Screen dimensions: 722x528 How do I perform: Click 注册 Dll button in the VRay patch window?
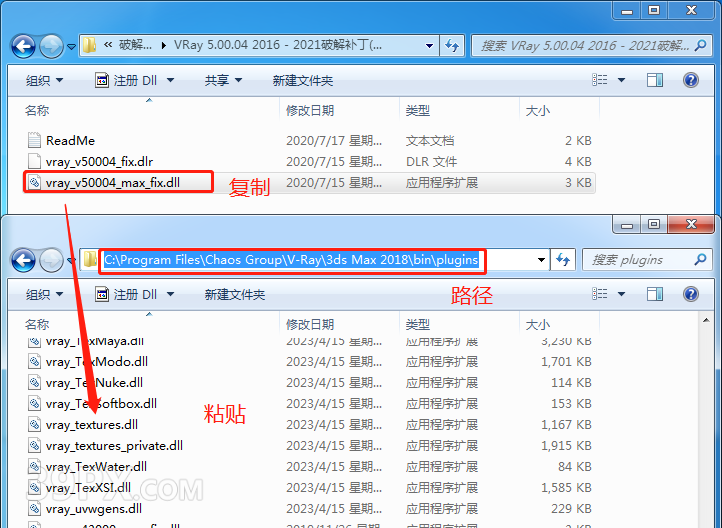pyautogui.click(x=127, y=81)
